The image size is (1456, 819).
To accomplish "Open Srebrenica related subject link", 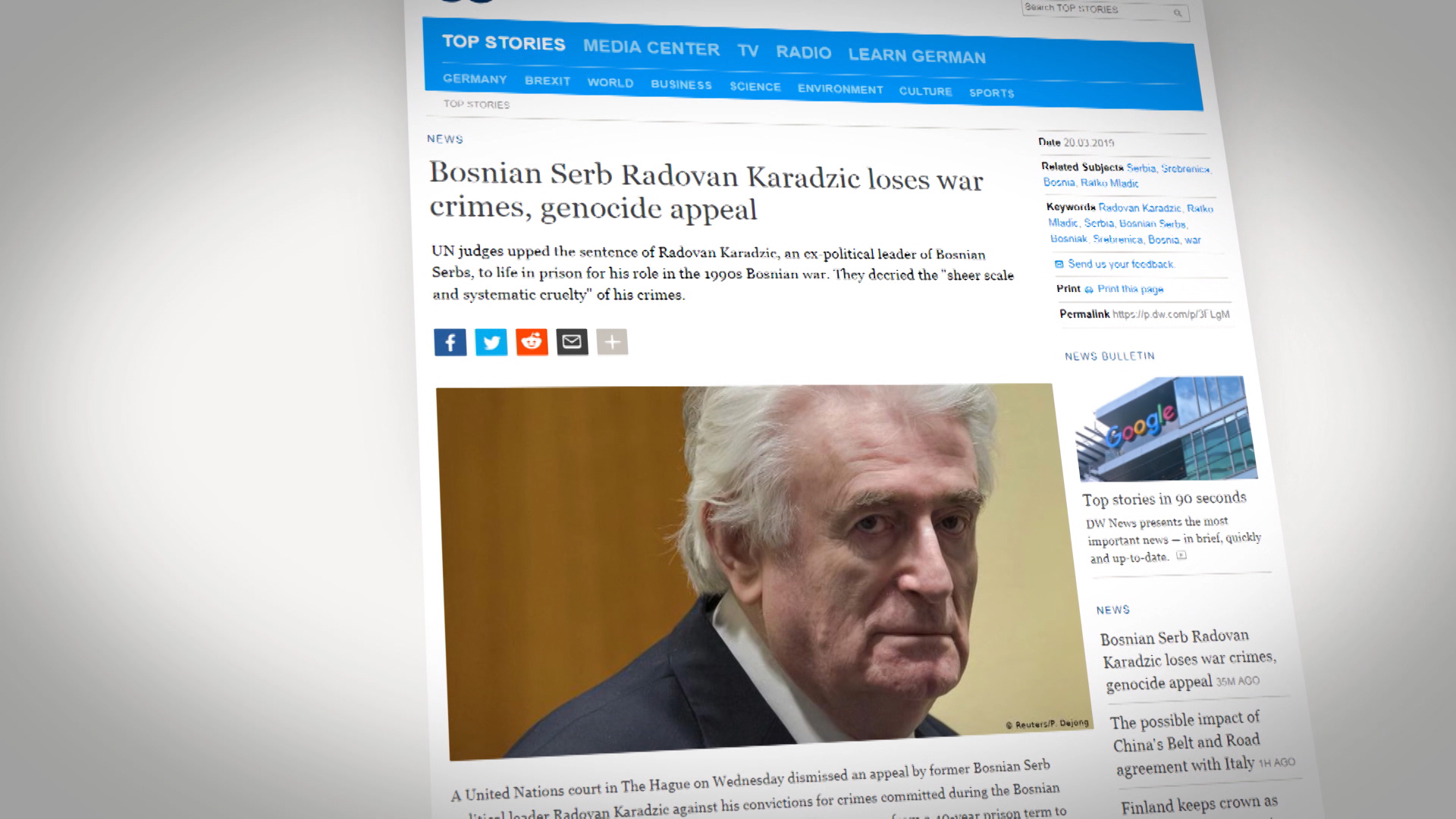I will point(1185,168).
